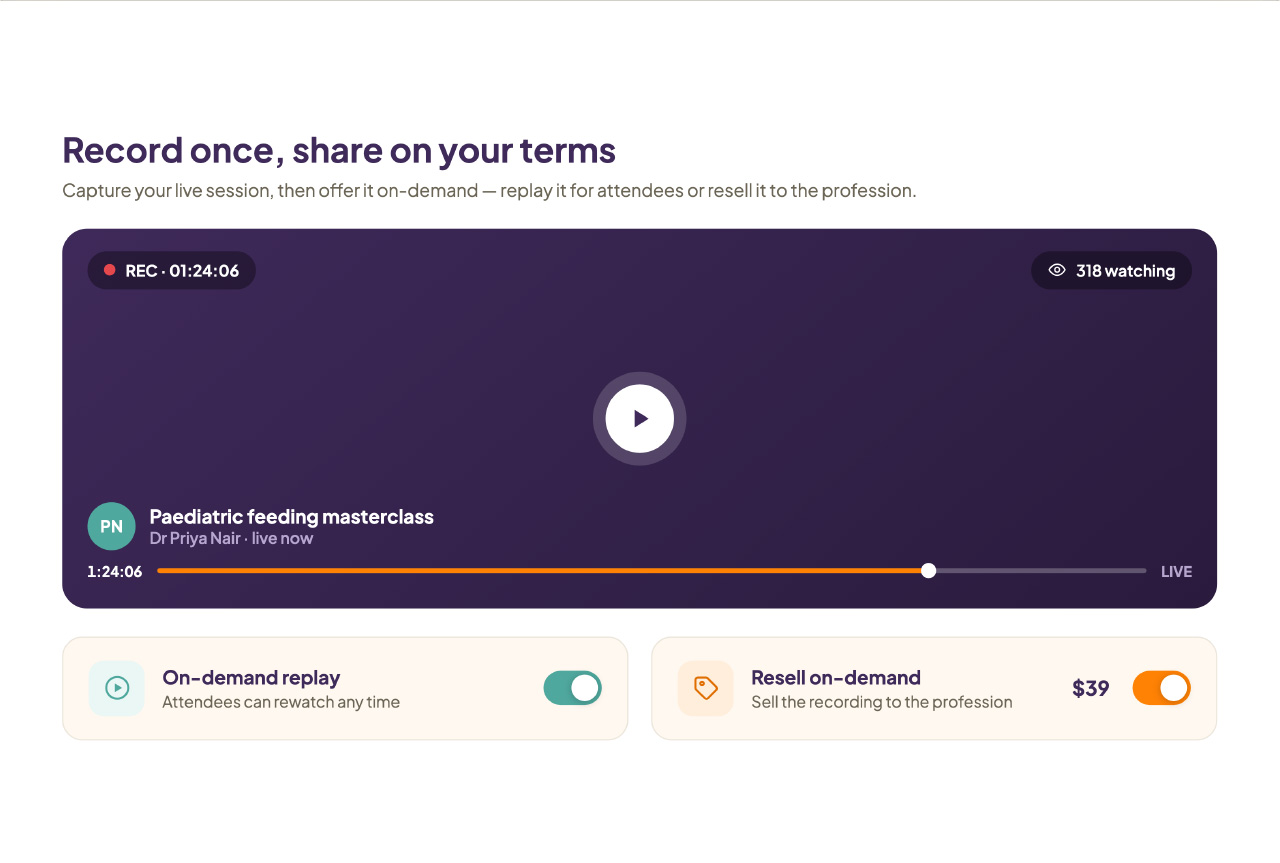Click the Resell on-demand price tag icon
The height and width of the screenshot is (863, 1280).
click(x=706, y=688)
